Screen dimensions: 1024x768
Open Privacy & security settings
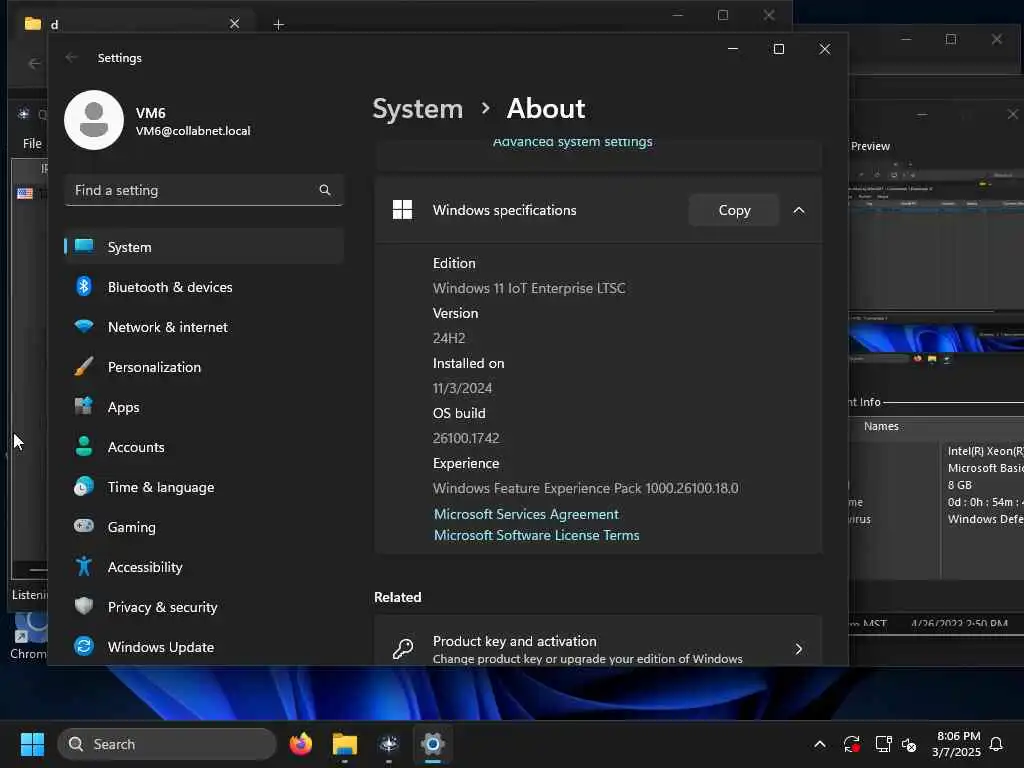click(x=204, y=607)
